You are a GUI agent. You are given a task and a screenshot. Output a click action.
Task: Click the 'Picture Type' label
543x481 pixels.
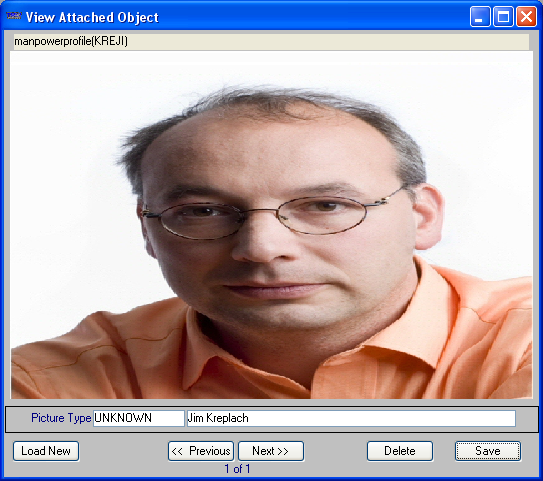point(61,418)
